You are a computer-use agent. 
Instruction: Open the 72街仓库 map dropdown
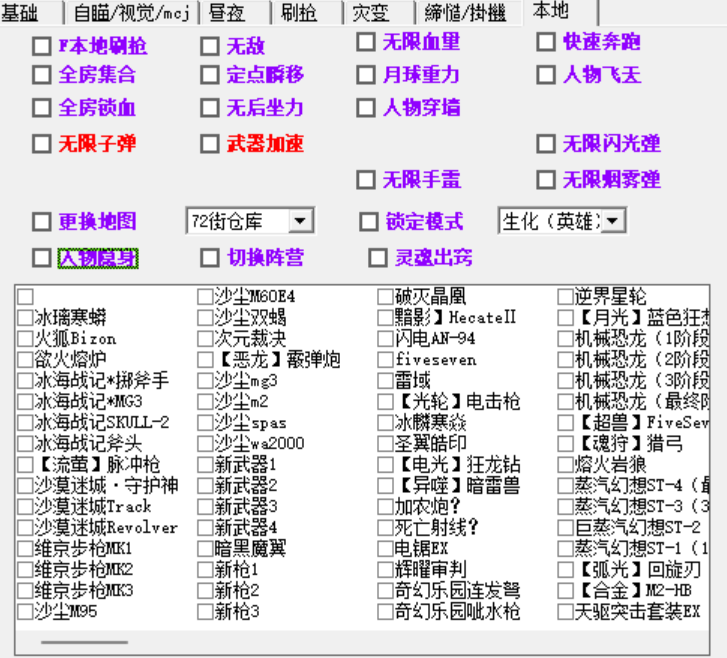click(301, 221)
